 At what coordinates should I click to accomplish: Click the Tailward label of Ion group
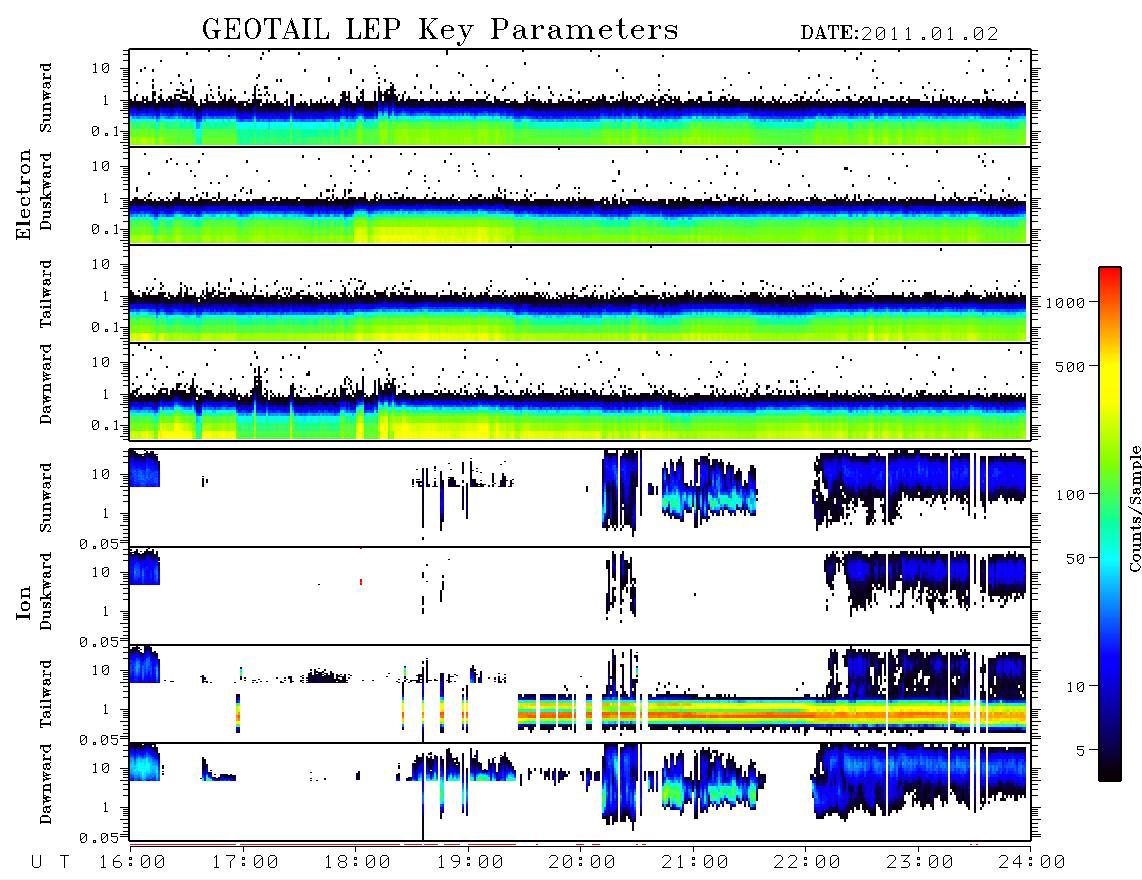[46, 694]
